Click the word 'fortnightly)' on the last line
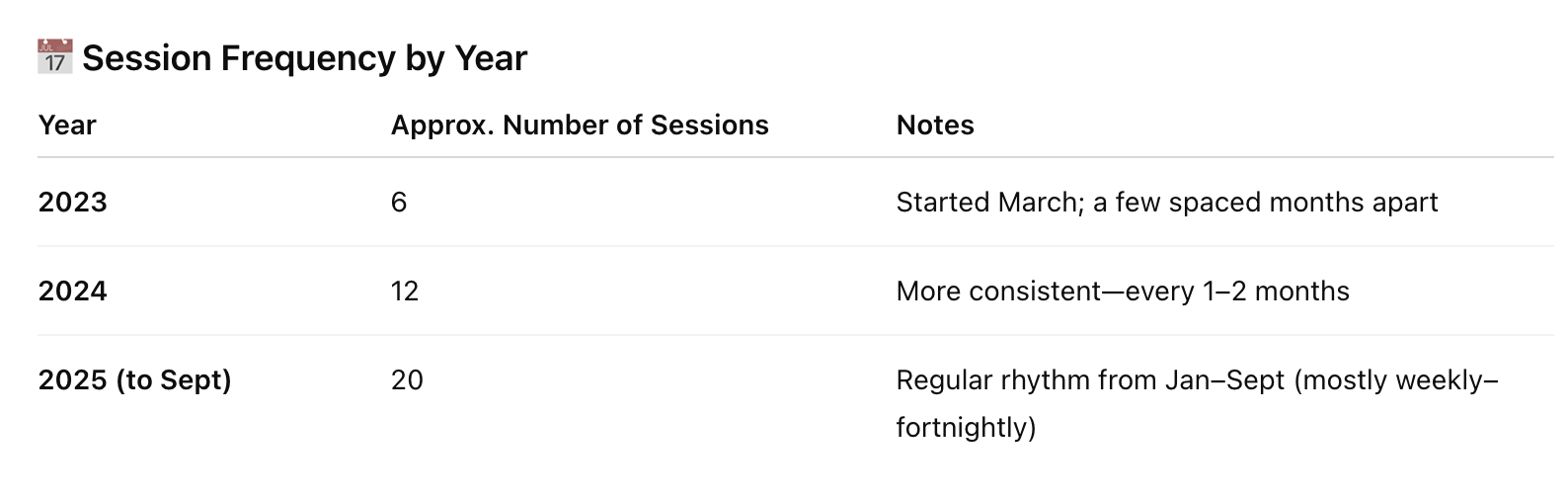This screenshot has height=500, width=1568. (x=966, y=428)
